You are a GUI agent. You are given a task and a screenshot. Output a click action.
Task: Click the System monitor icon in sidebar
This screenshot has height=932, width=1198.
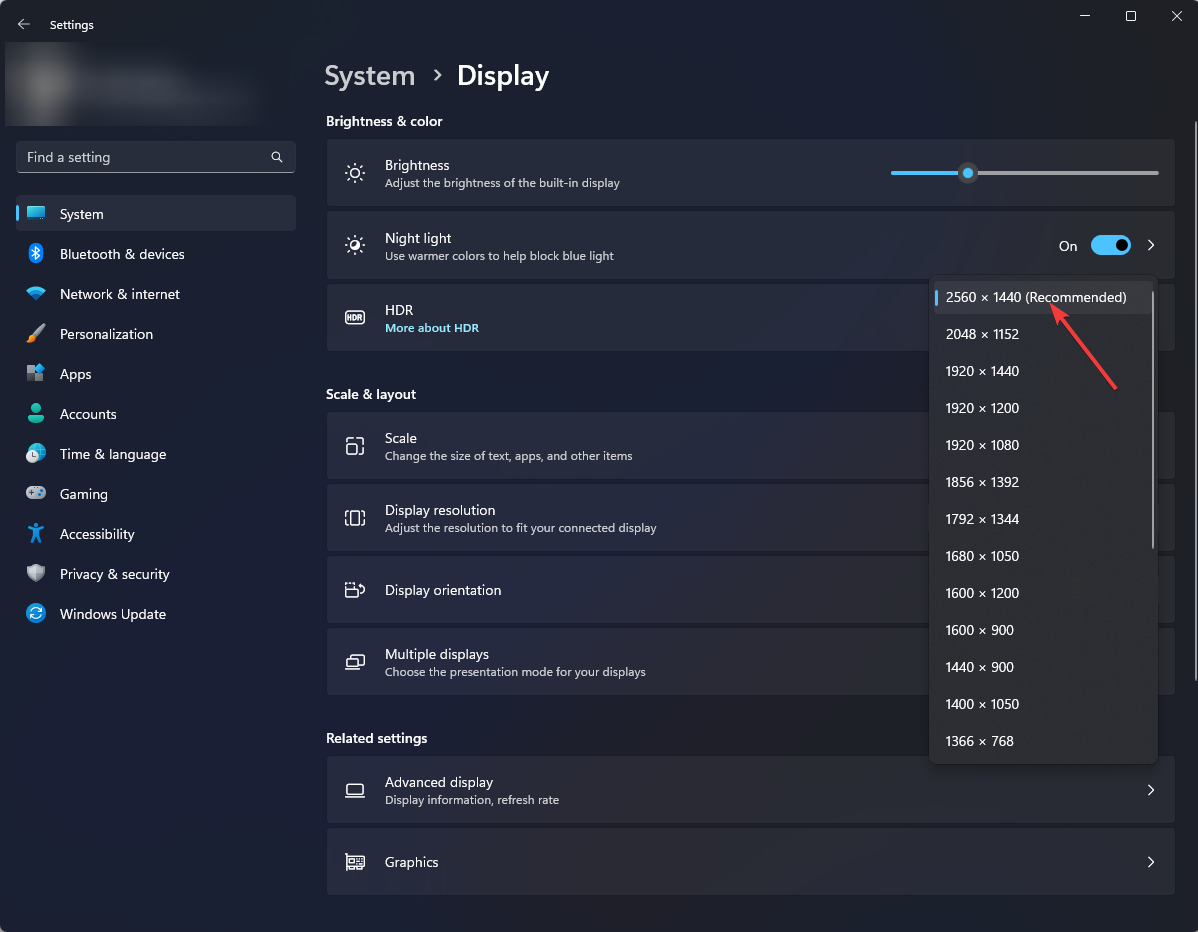click(36, 214)
